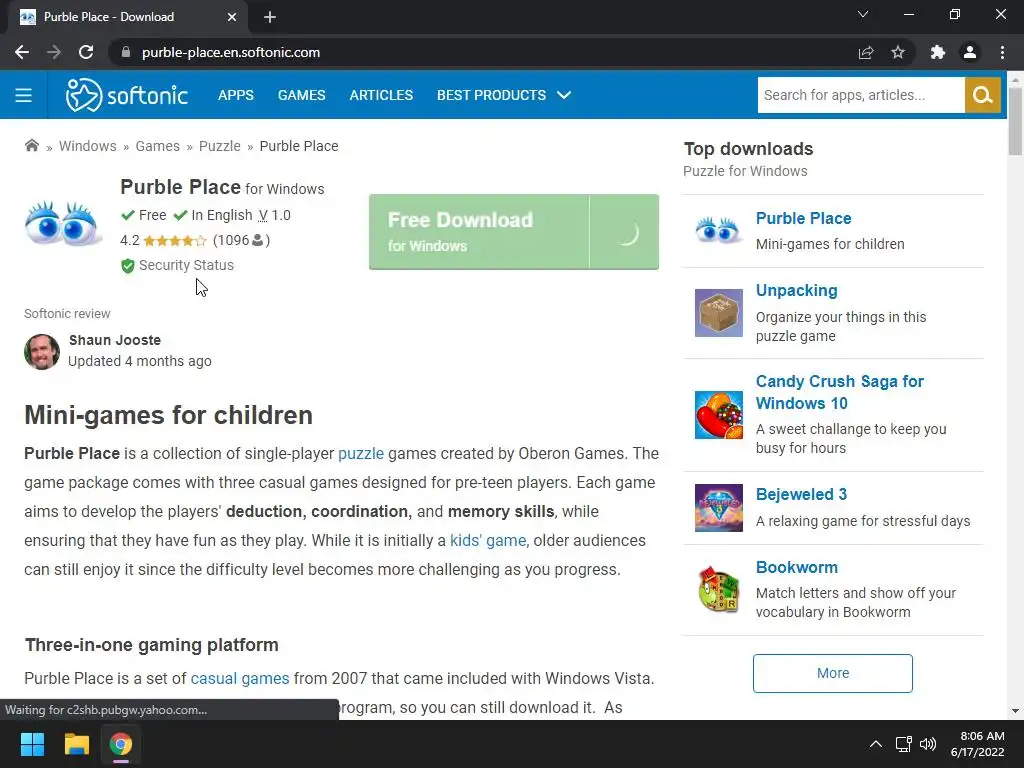Click the Bejeweled 3 icon
This screenshot has height=768, width=1024.
pos(718,507)
